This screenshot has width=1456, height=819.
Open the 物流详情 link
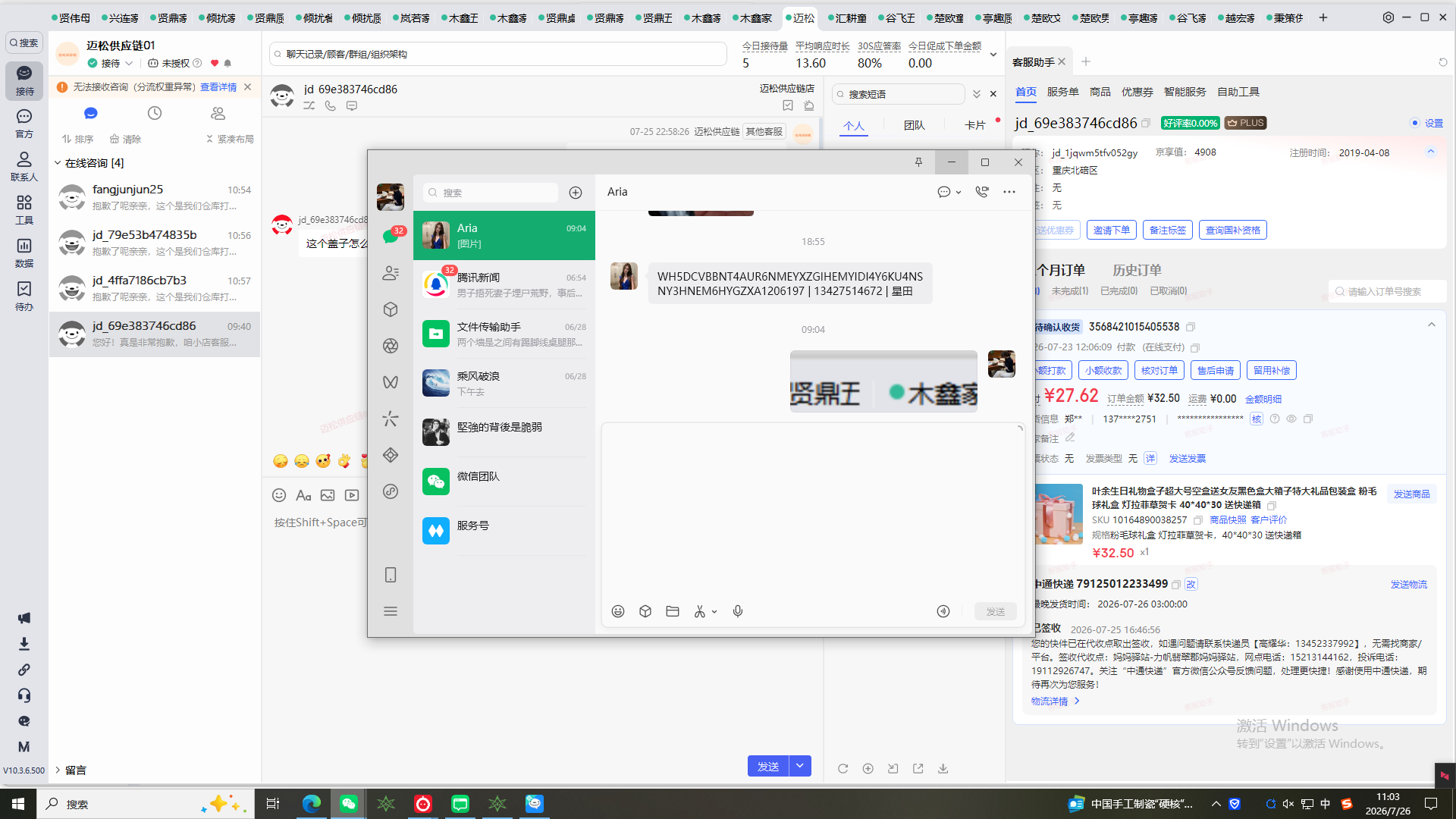1055,701
